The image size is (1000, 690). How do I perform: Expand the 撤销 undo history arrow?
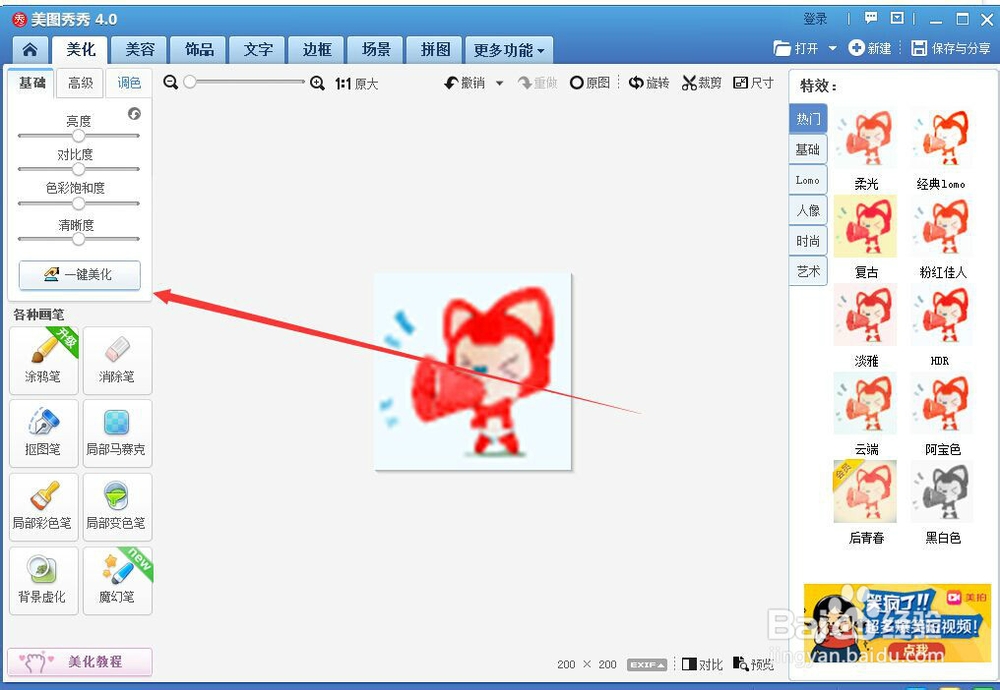[x=499, y=83]
